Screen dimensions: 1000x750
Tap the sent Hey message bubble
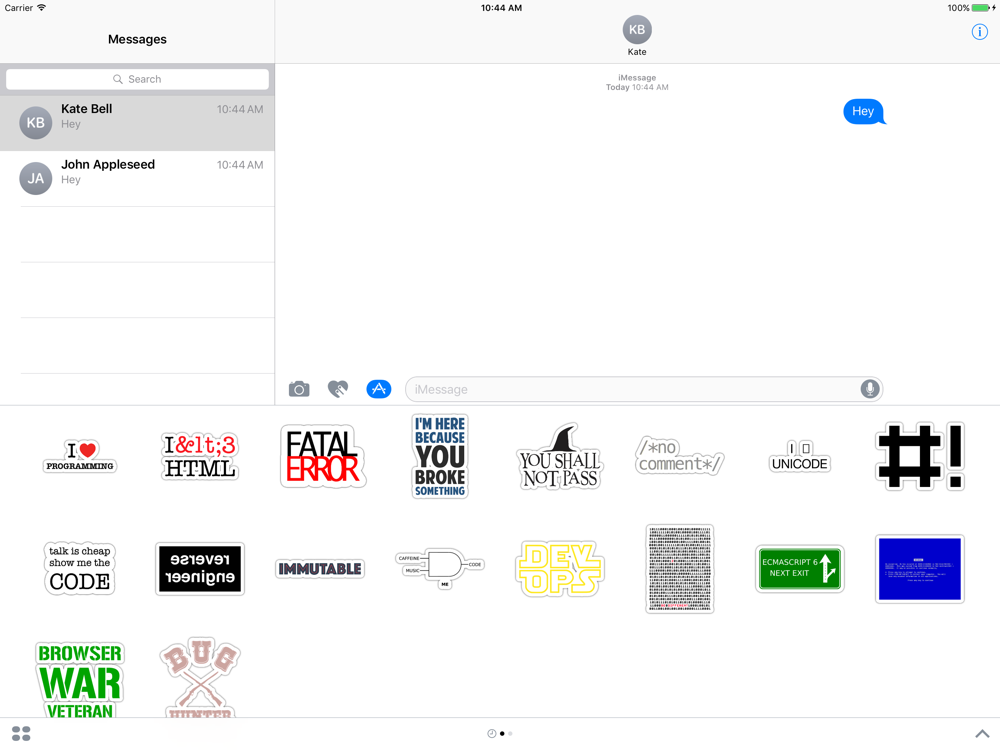tap(864, 112)
